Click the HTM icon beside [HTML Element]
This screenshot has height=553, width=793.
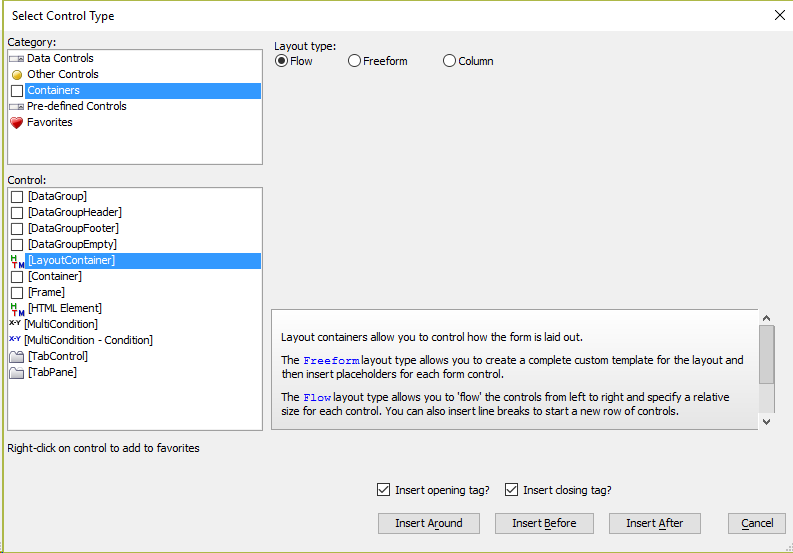coord(17,309)
